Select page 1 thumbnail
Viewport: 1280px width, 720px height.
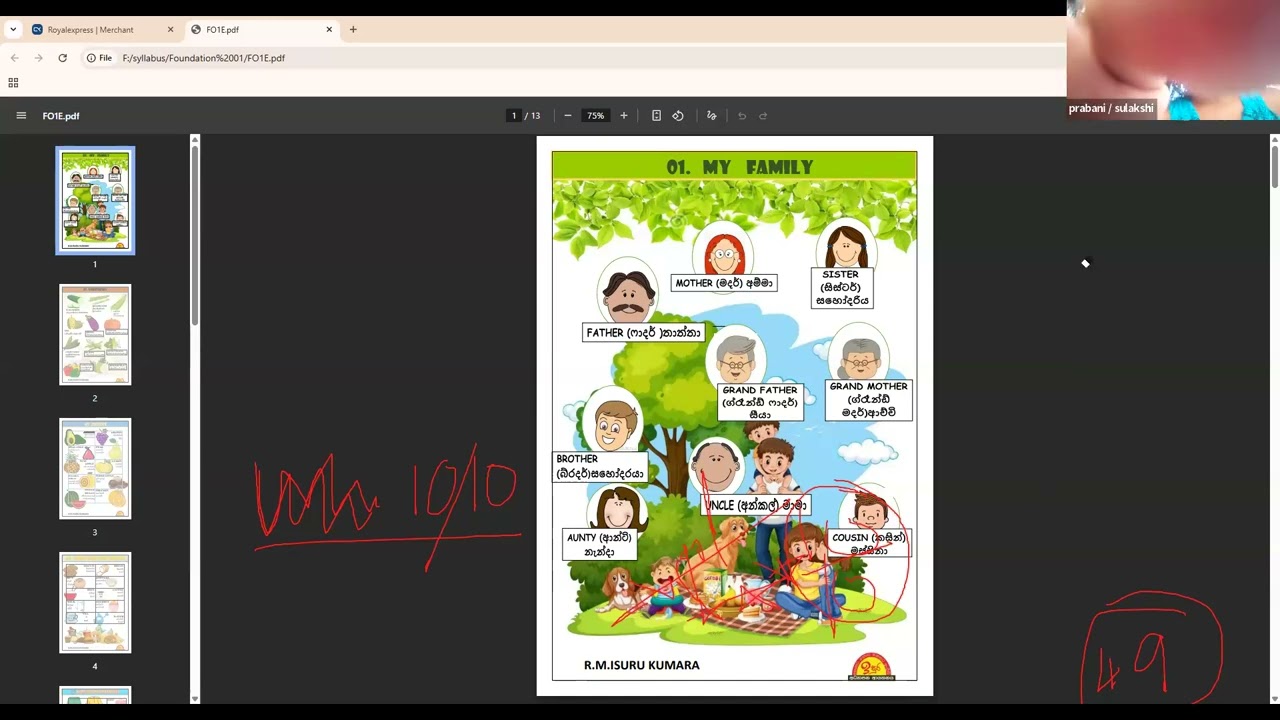click(95, 201)
